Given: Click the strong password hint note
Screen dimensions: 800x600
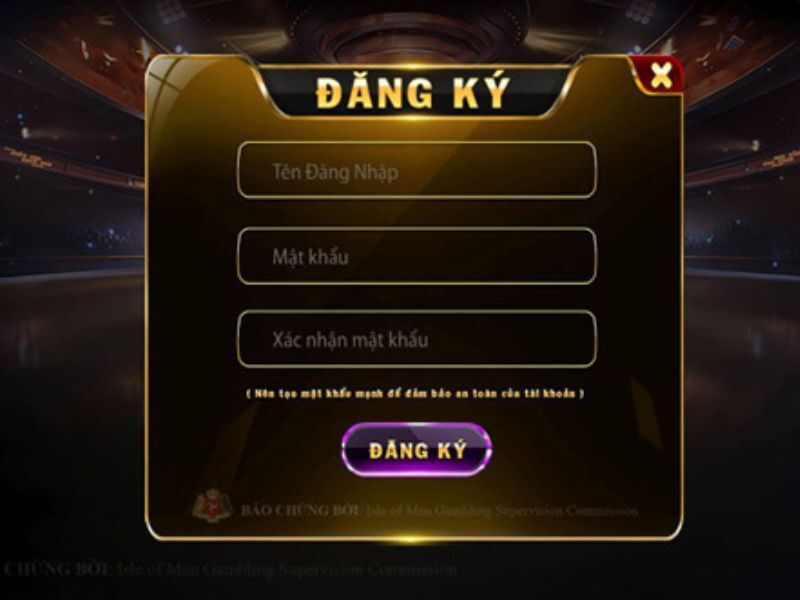Looking at the screenshot, I should (415, 394).
